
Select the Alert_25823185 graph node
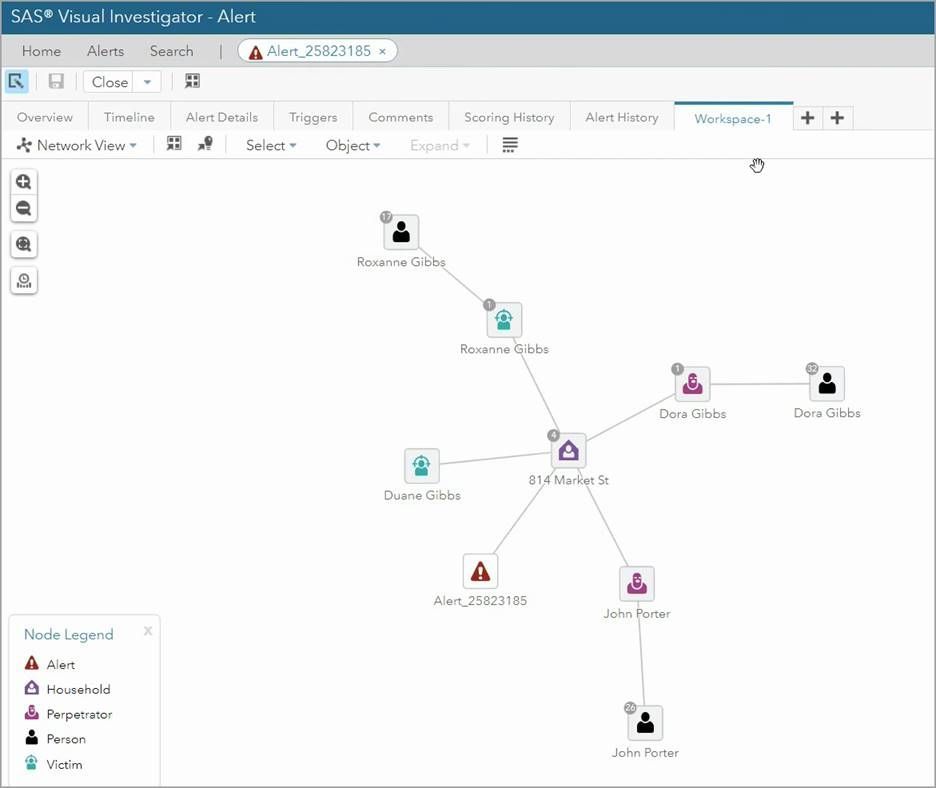pos(481,571)
